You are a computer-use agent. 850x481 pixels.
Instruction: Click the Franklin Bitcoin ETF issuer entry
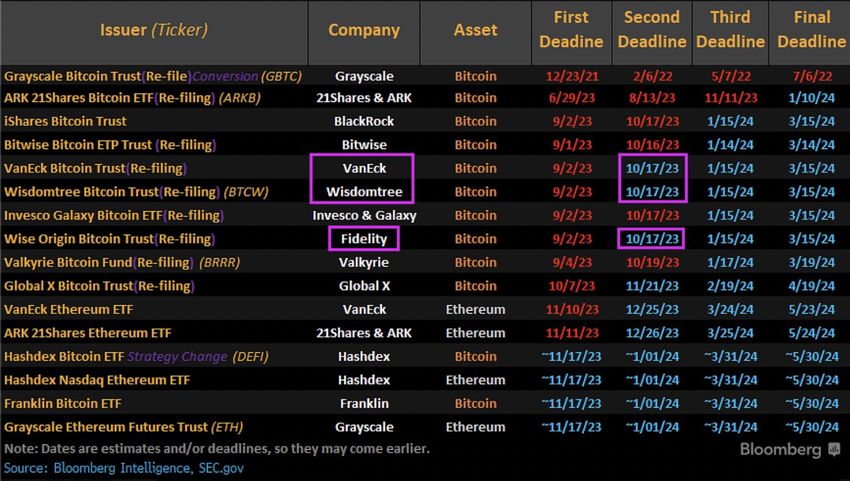click(x=62, y=403)
